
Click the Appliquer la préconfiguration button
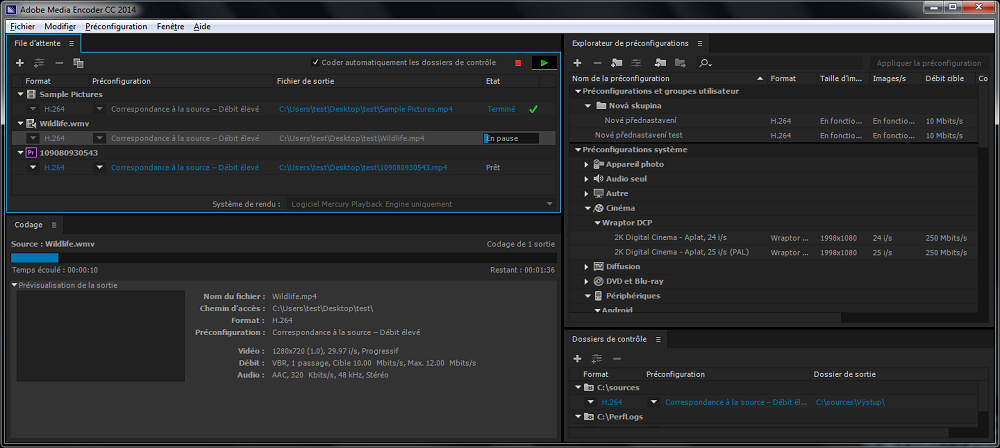(x=929, y=63)
